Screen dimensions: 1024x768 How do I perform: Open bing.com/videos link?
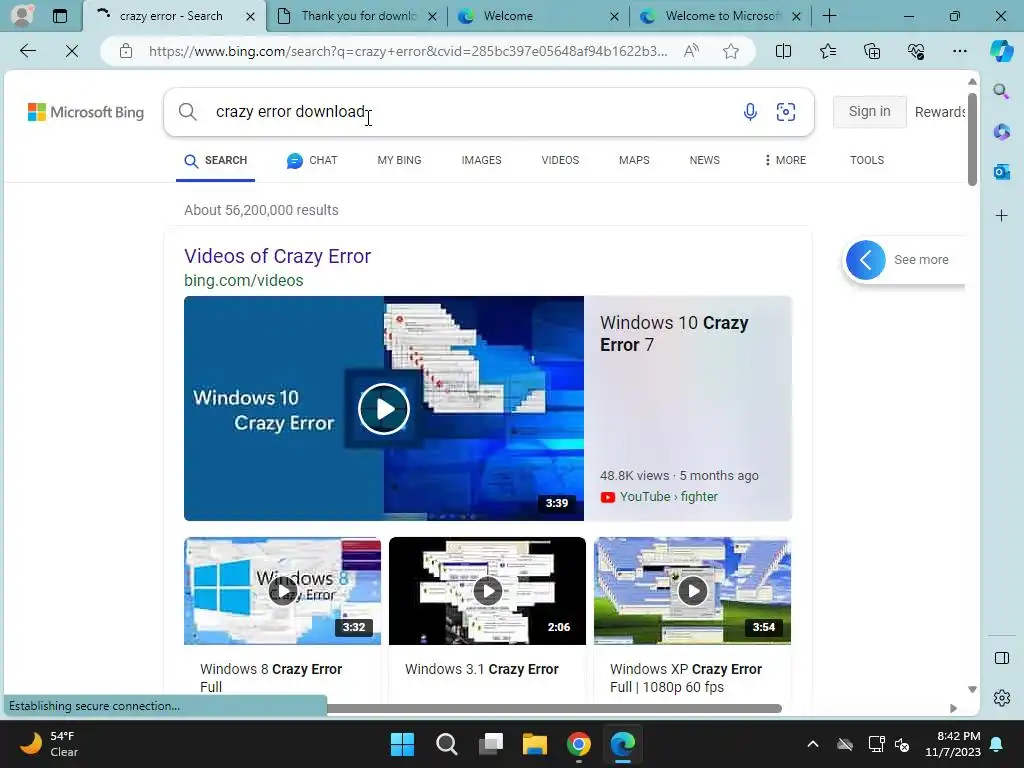[x=244, y=280]
